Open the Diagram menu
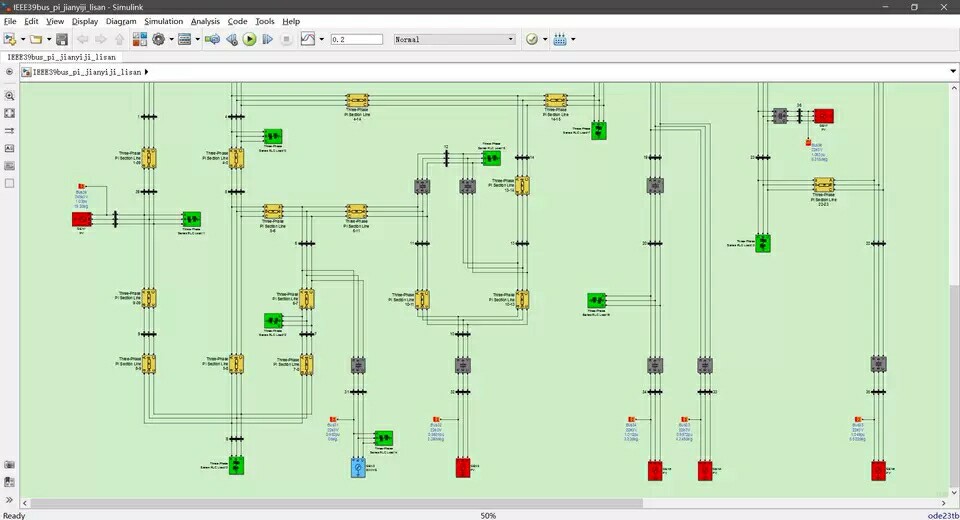The image size is (960, 520). (121, 21)
